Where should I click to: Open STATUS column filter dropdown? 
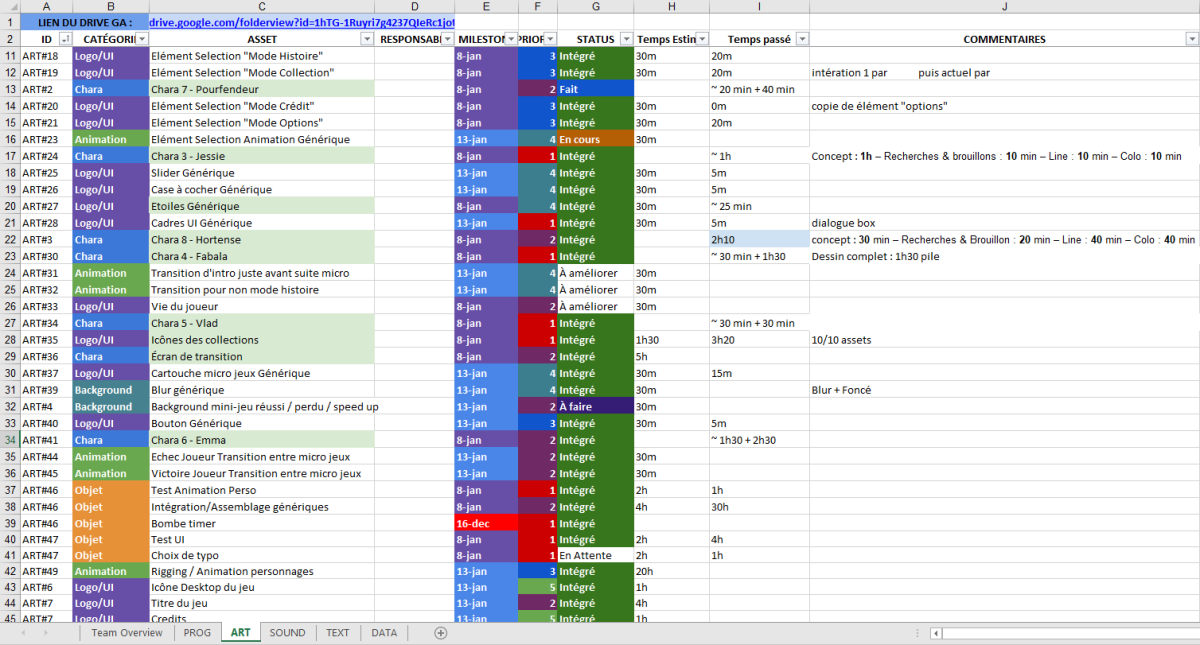coord(626,39)
